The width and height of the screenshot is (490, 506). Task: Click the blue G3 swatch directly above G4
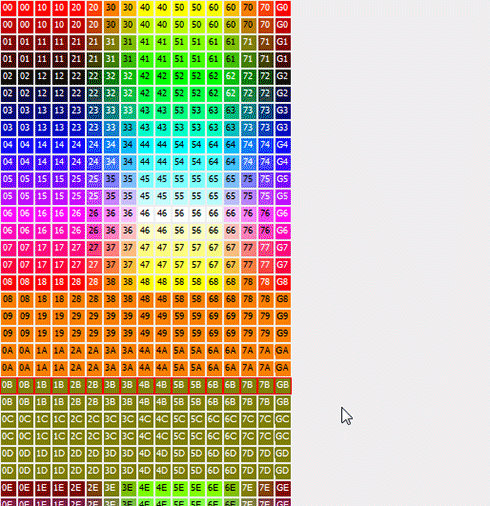click(x=282, y=128)
